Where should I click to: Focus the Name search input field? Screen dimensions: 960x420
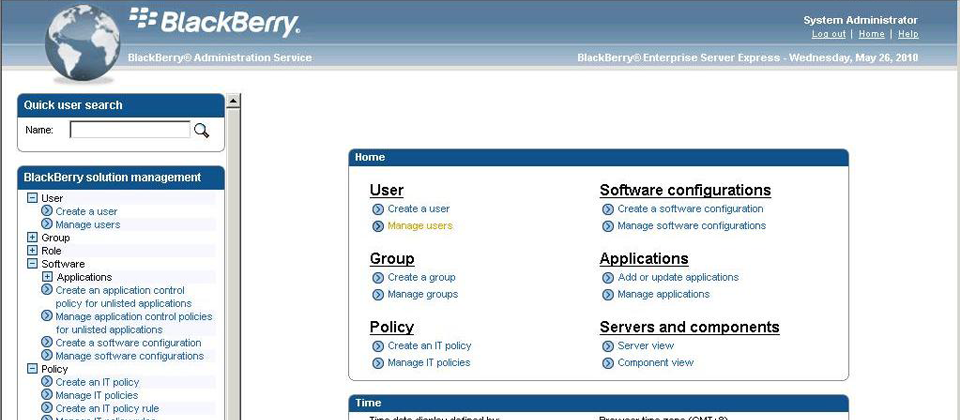click(129, 130)
